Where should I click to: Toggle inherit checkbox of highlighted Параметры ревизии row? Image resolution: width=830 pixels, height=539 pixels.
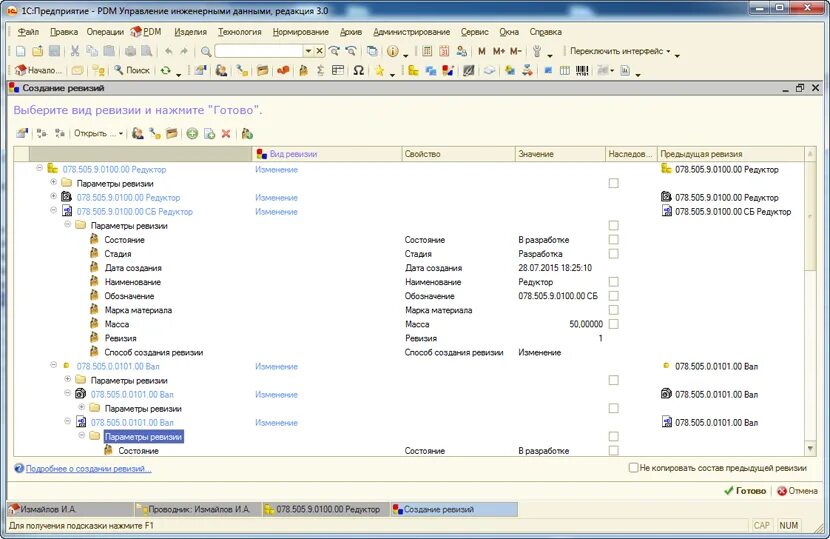614,436
